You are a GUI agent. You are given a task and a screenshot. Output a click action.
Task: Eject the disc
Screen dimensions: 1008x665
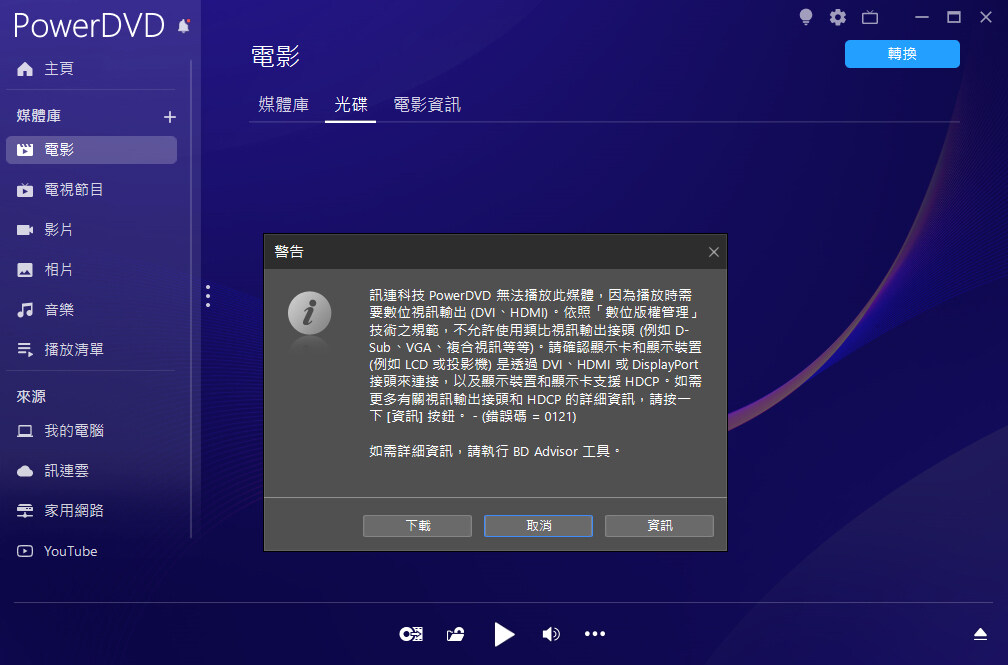979,633
